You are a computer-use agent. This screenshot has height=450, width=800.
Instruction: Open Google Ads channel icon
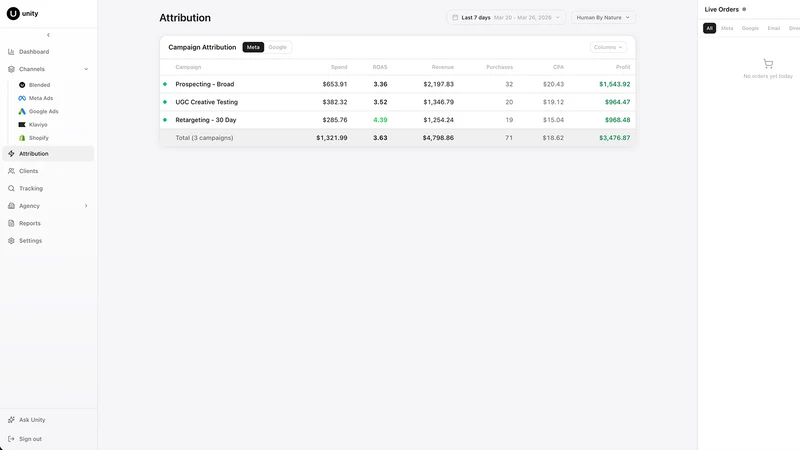(22, 111)
